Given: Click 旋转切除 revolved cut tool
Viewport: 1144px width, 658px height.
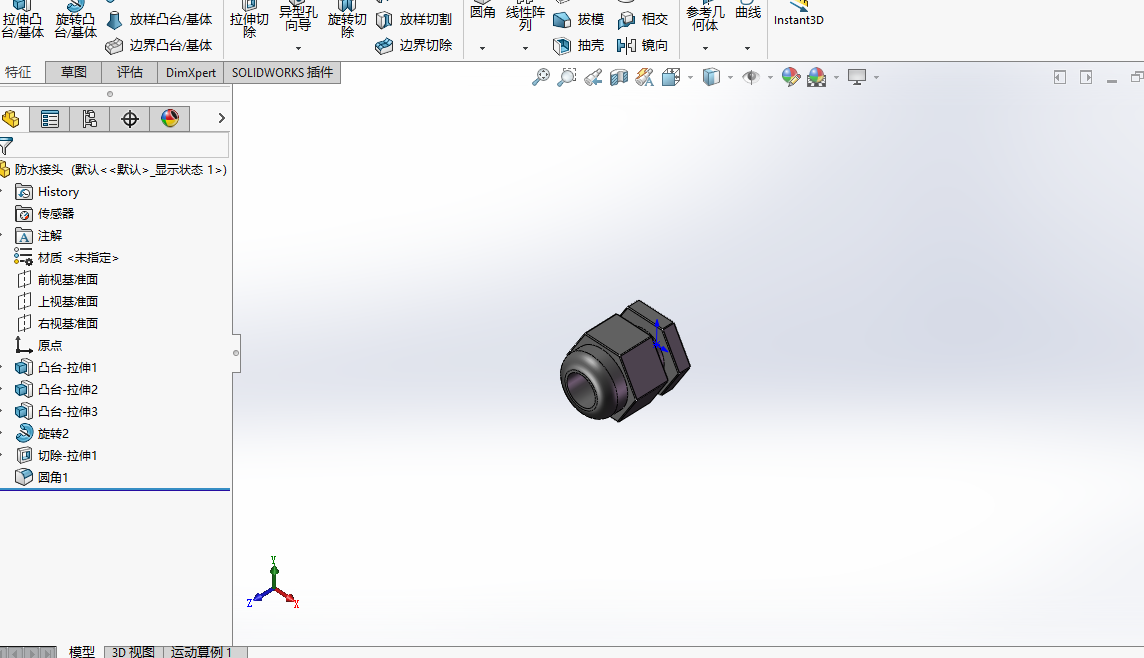Looking at the screenshot, I should 347,20.
